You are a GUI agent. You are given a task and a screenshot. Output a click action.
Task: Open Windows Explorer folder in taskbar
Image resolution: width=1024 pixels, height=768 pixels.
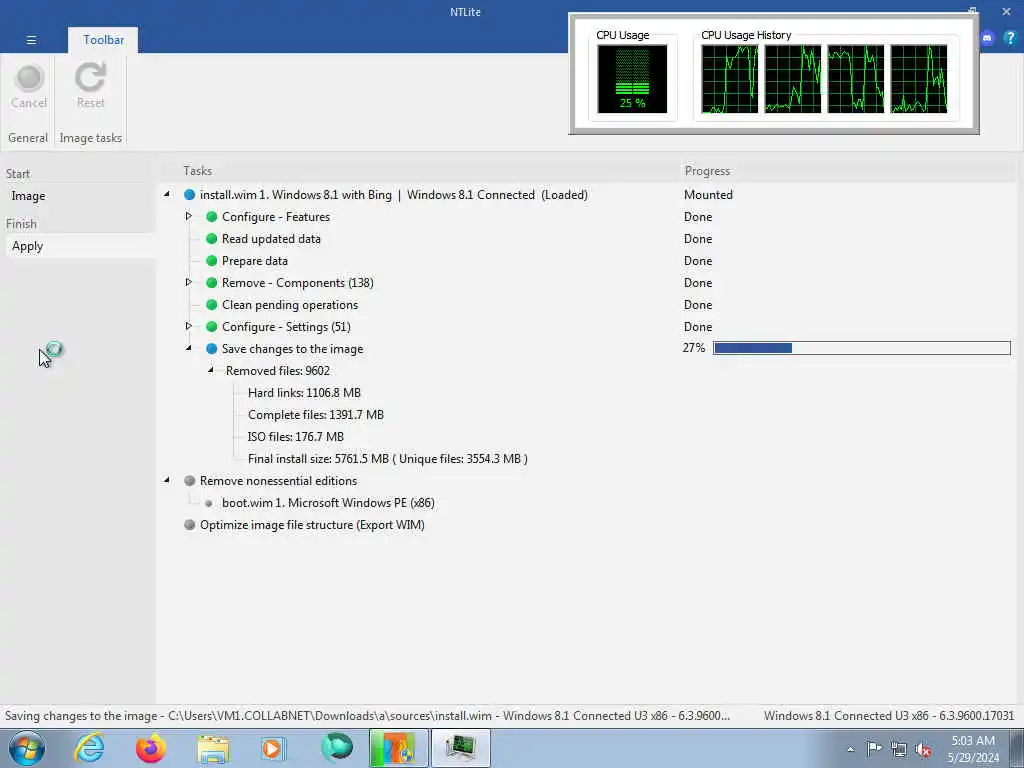click(213, 749)
